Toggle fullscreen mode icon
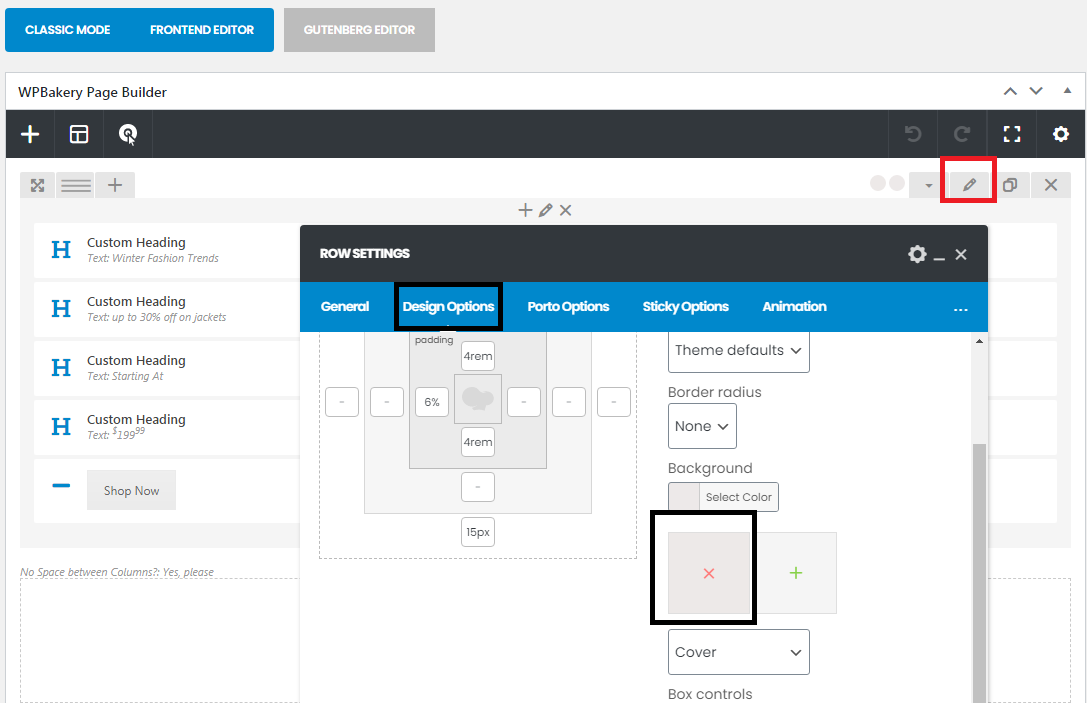The height and width of the screenshot is (703, 1087). pyautogui.click(x=1011, y=134)
